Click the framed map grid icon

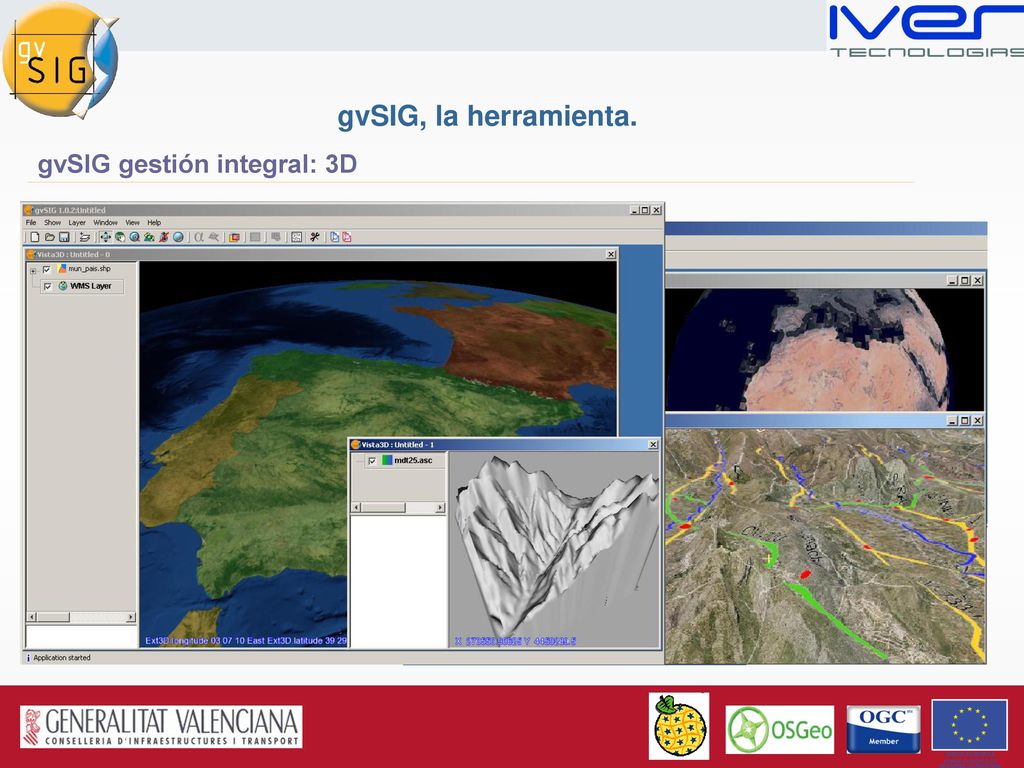point(296,237)
